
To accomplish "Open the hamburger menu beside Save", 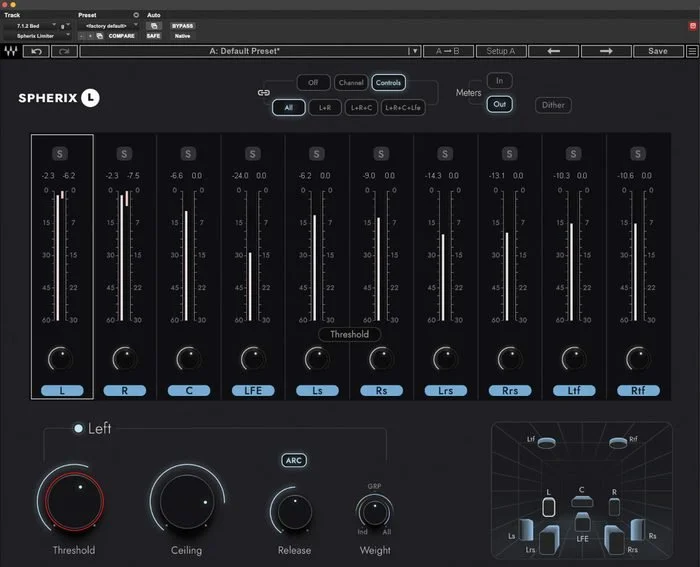I will [692, 51].
